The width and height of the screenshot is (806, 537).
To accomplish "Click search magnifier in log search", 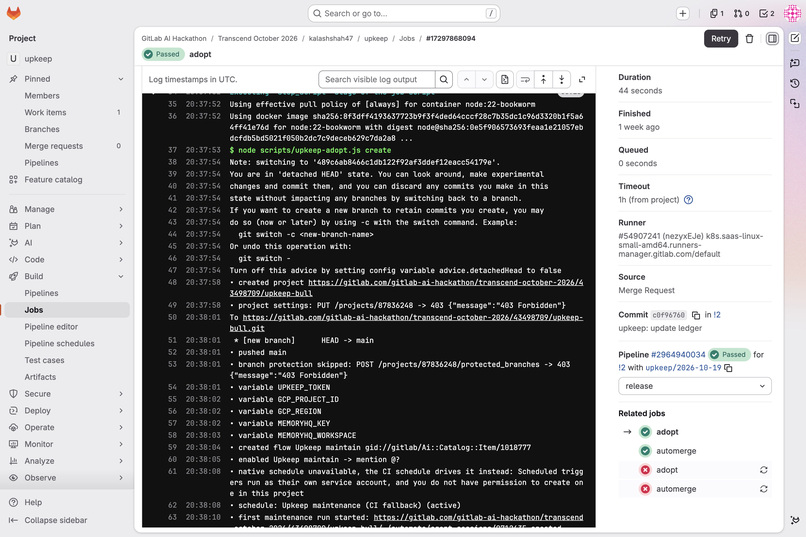I will coord(444,80).
